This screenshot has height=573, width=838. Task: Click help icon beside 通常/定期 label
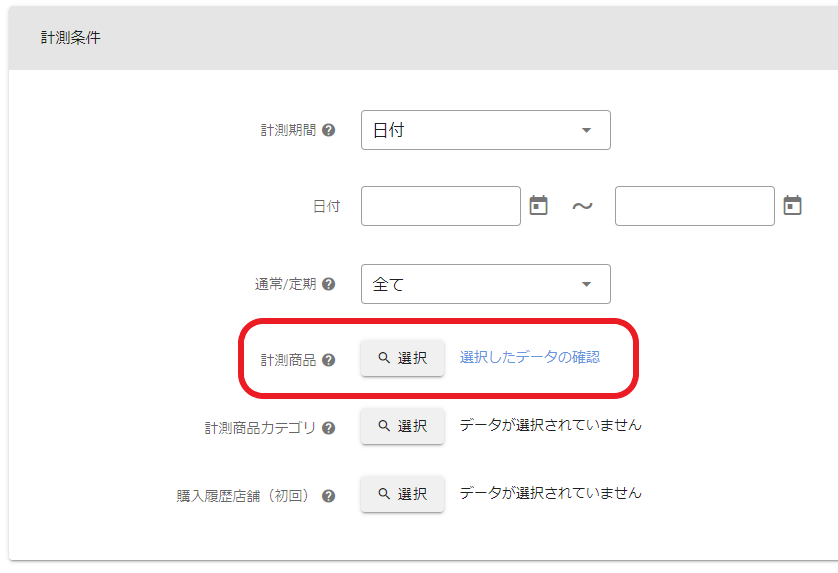[328, 284]
